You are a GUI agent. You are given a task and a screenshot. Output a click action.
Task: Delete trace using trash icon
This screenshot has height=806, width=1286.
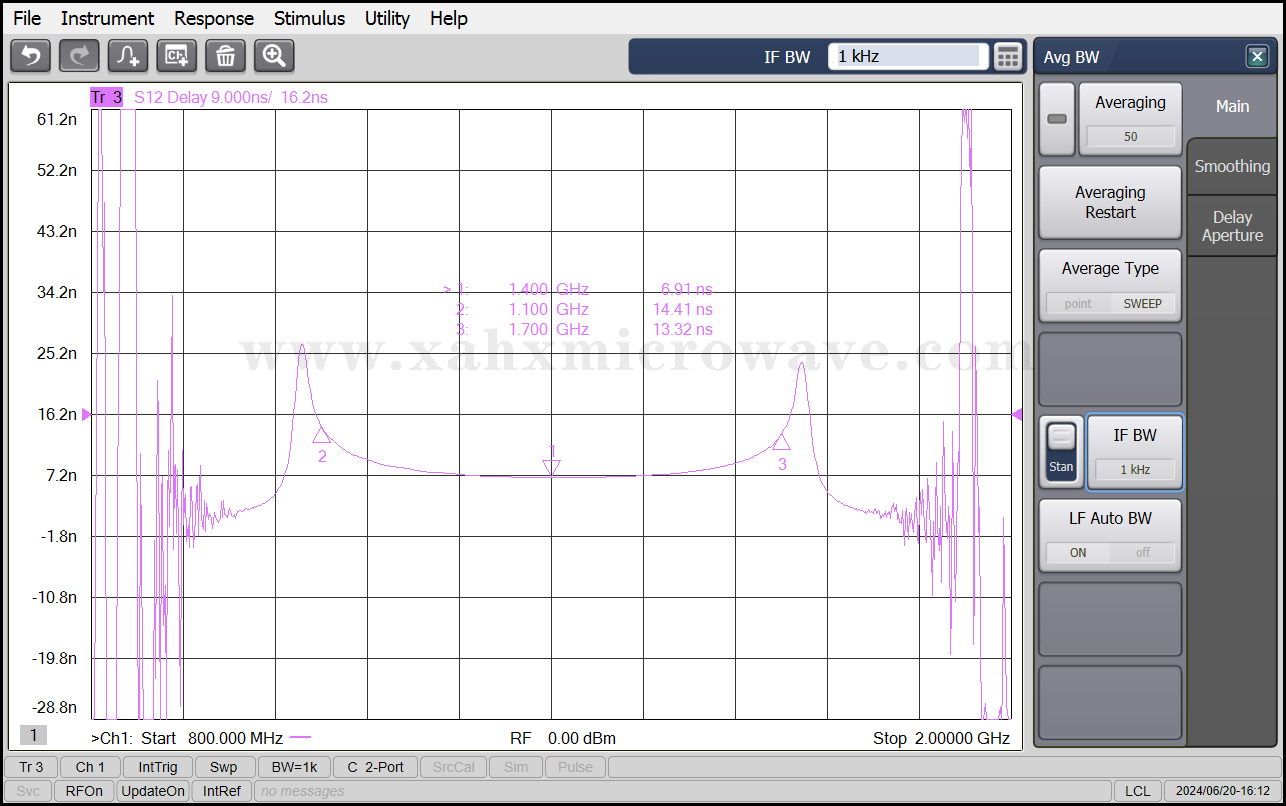(x=225, y=56)
